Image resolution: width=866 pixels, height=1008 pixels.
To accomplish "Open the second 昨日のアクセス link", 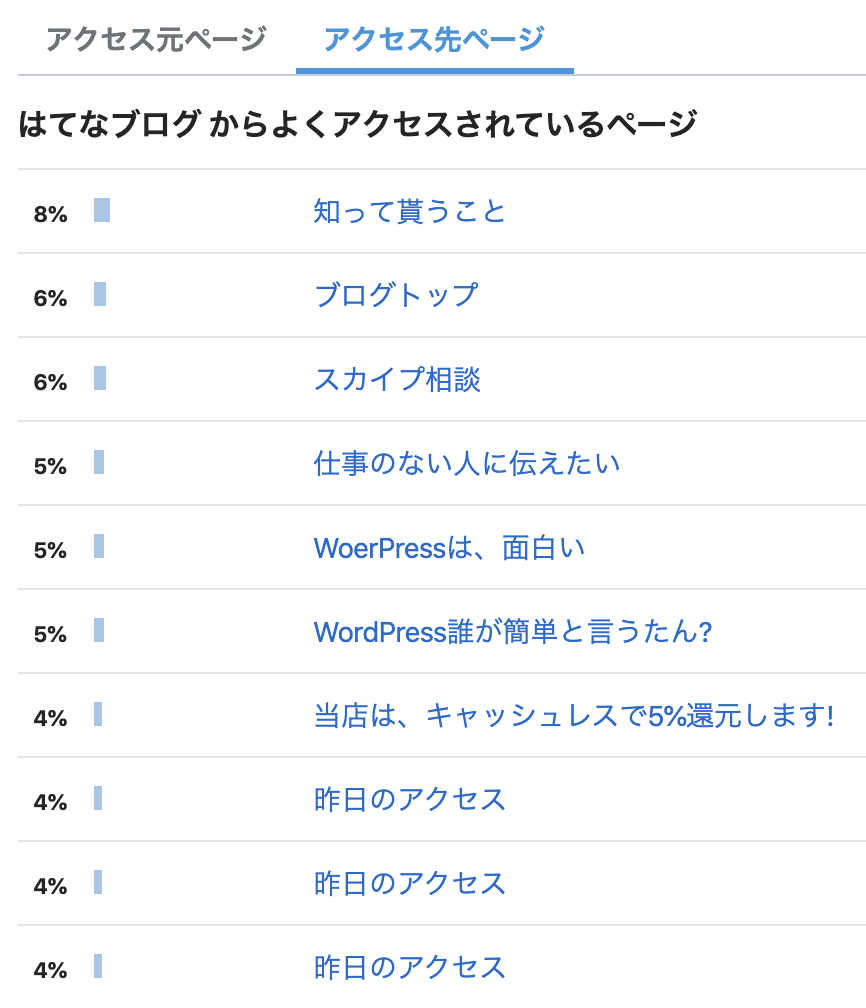I will tap(410, 884).
